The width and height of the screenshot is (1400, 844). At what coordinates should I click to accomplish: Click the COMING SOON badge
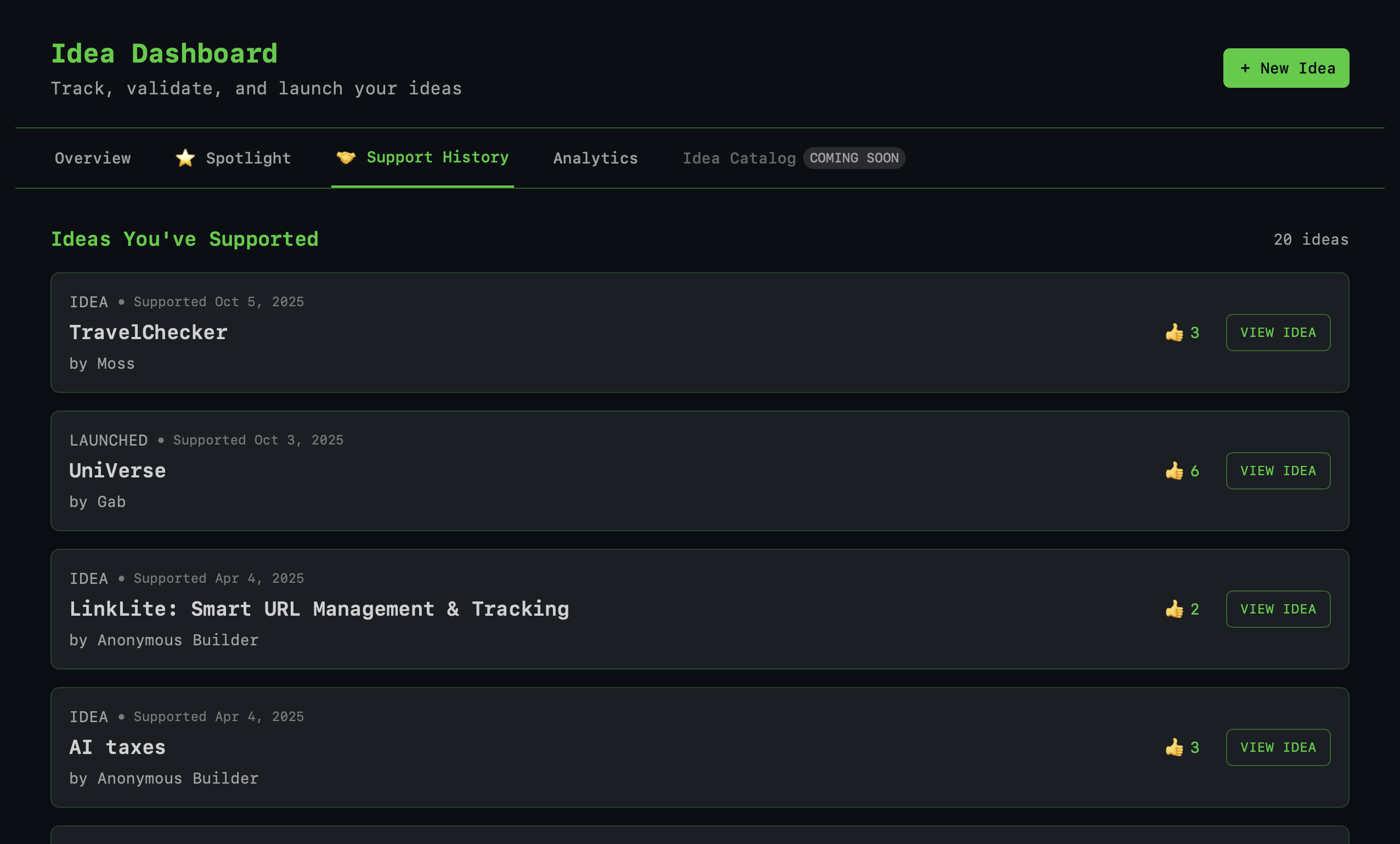tap(854, 158)
